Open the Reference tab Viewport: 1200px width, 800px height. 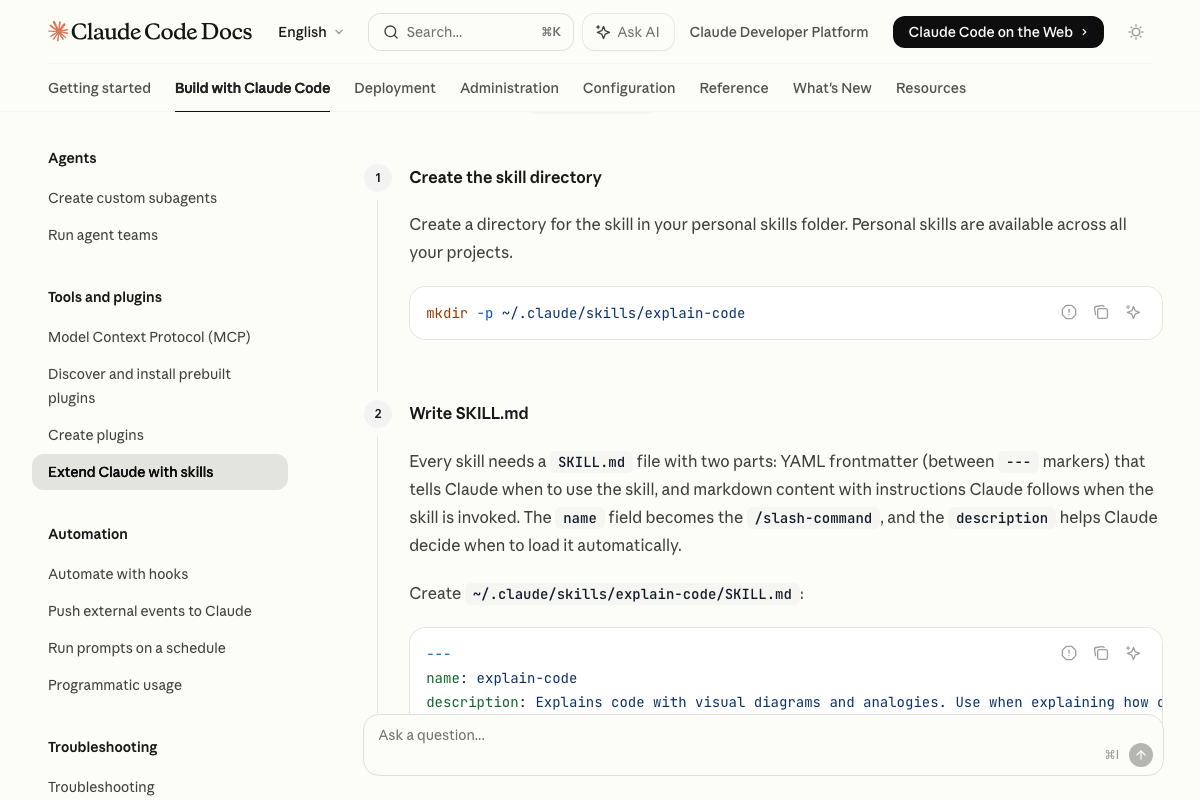coord(734,88)
